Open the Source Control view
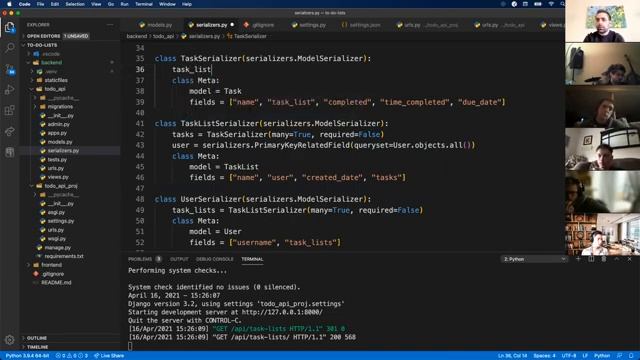The width and height of the screenshot is (640, 360). pos(9,69)
